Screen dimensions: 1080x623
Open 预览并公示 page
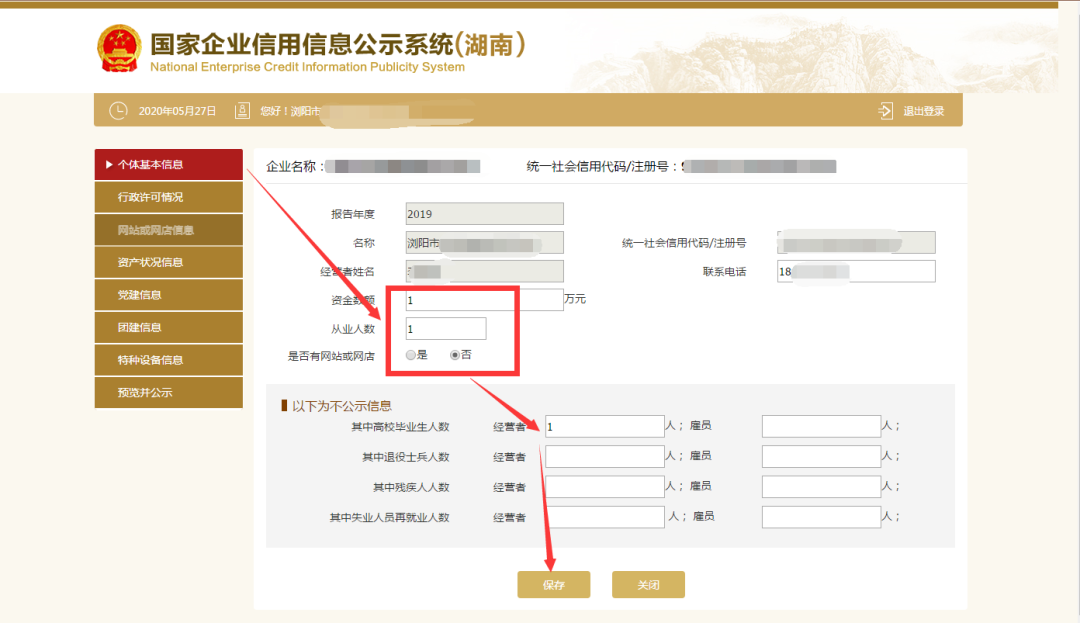[168, 392]
